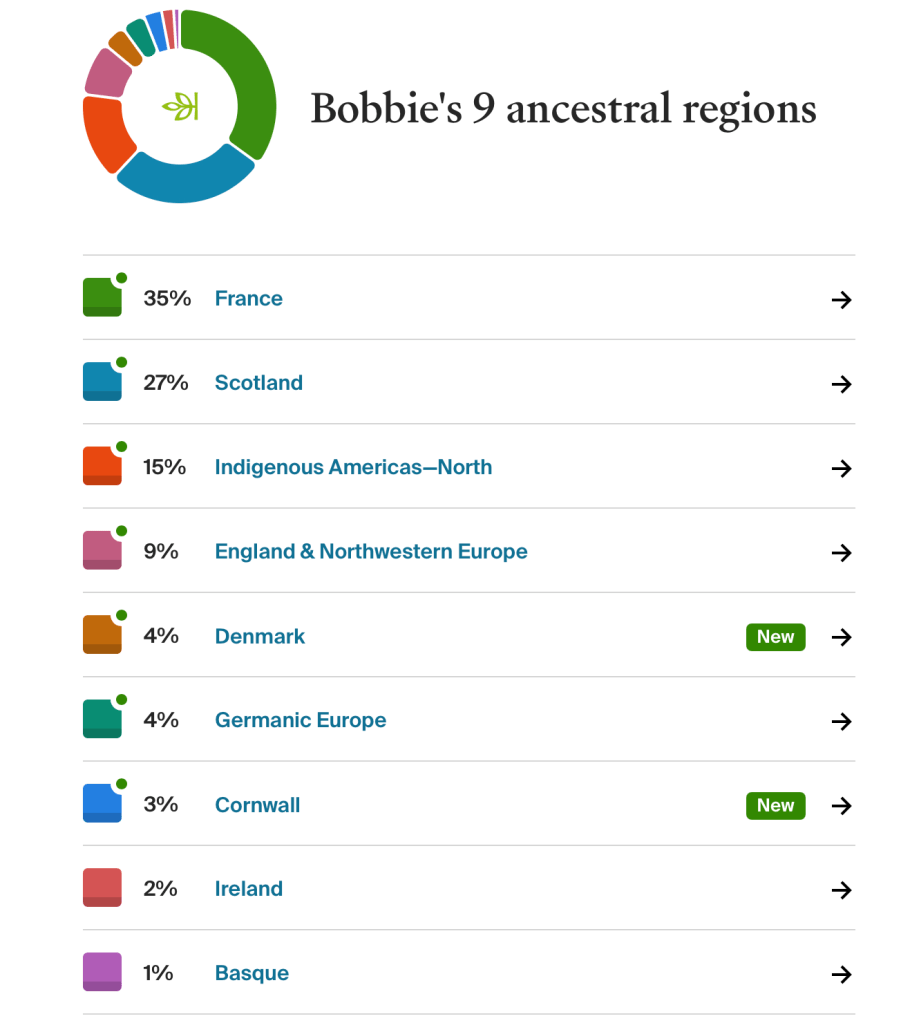Open the France region link
The width and height of the screenshot is (901, 1023).
click(248, 299)
